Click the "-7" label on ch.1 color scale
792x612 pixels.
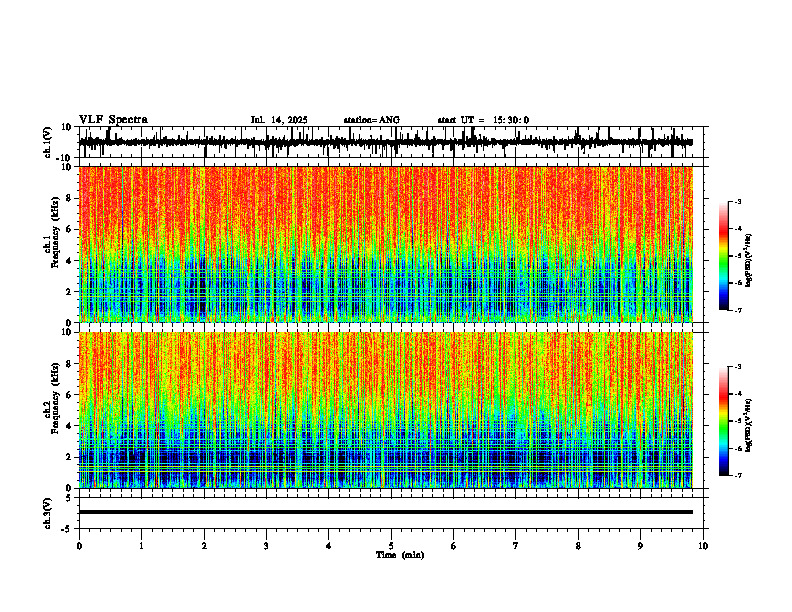(737, 310)
